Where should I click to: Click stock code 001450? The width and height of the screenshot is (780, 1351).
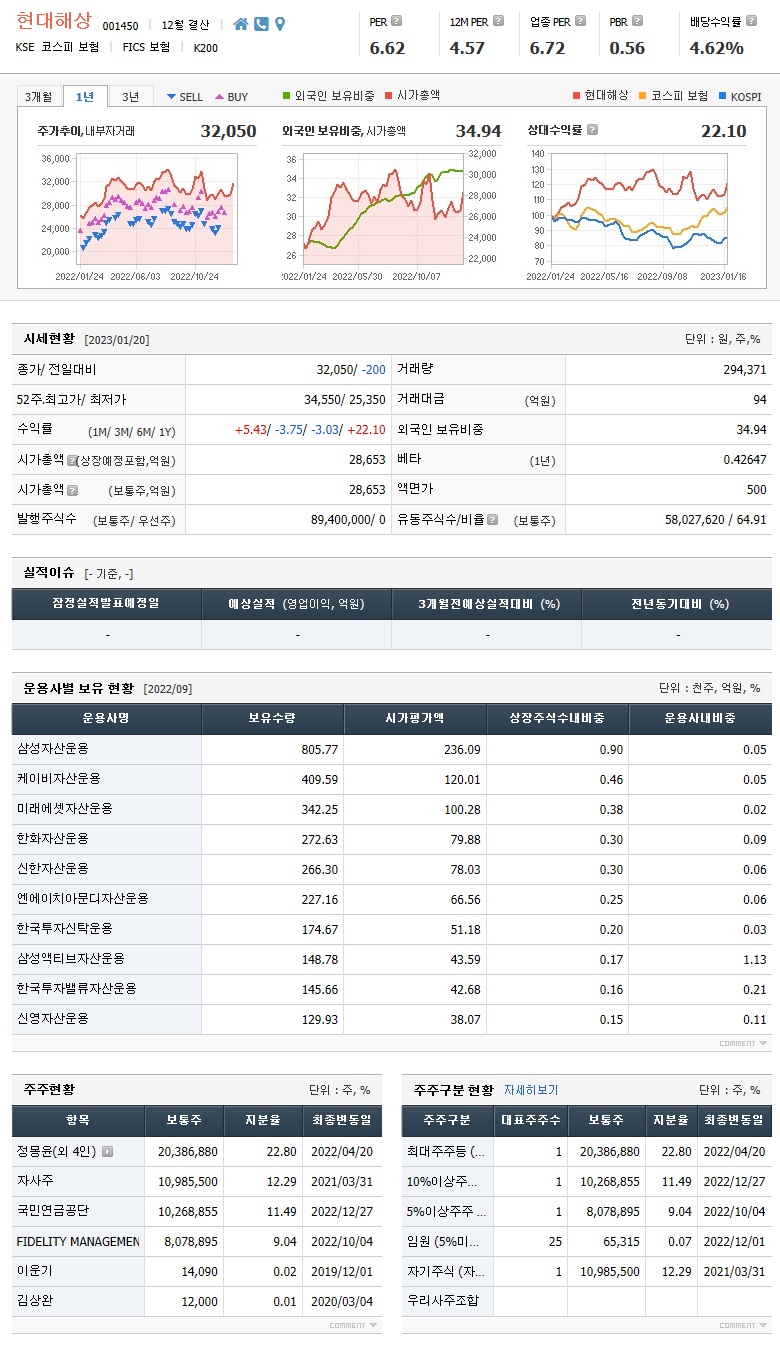pyautogui.click(x=120, y=25)
